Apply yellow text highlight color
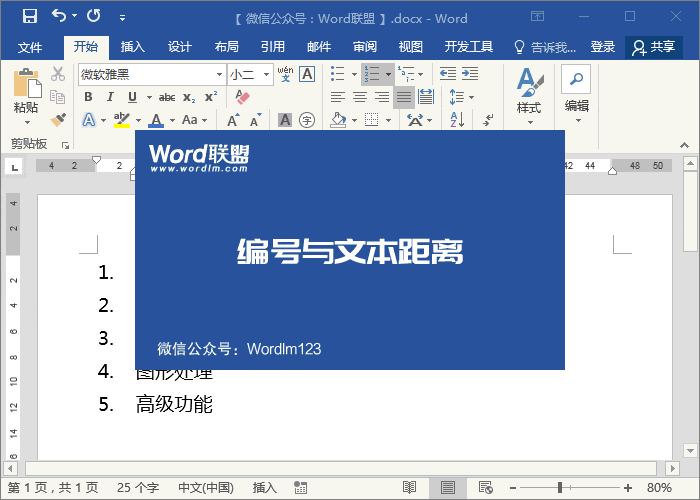The width and height of the screenshot is (700, 500). coord(121,120)
